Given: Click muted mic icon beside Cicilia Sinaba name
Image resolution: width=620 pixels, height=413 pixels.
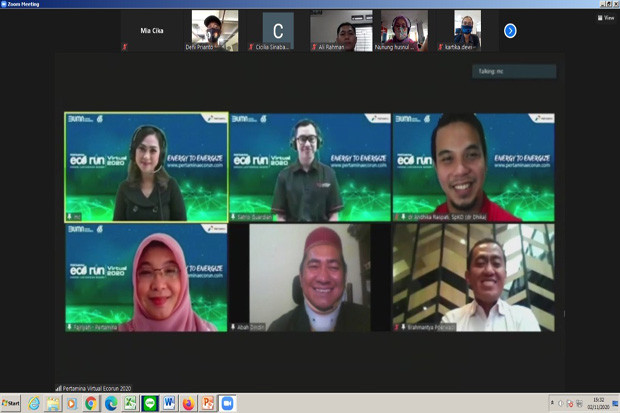Looking at the screenshot, I should click(x=251, y=47).
